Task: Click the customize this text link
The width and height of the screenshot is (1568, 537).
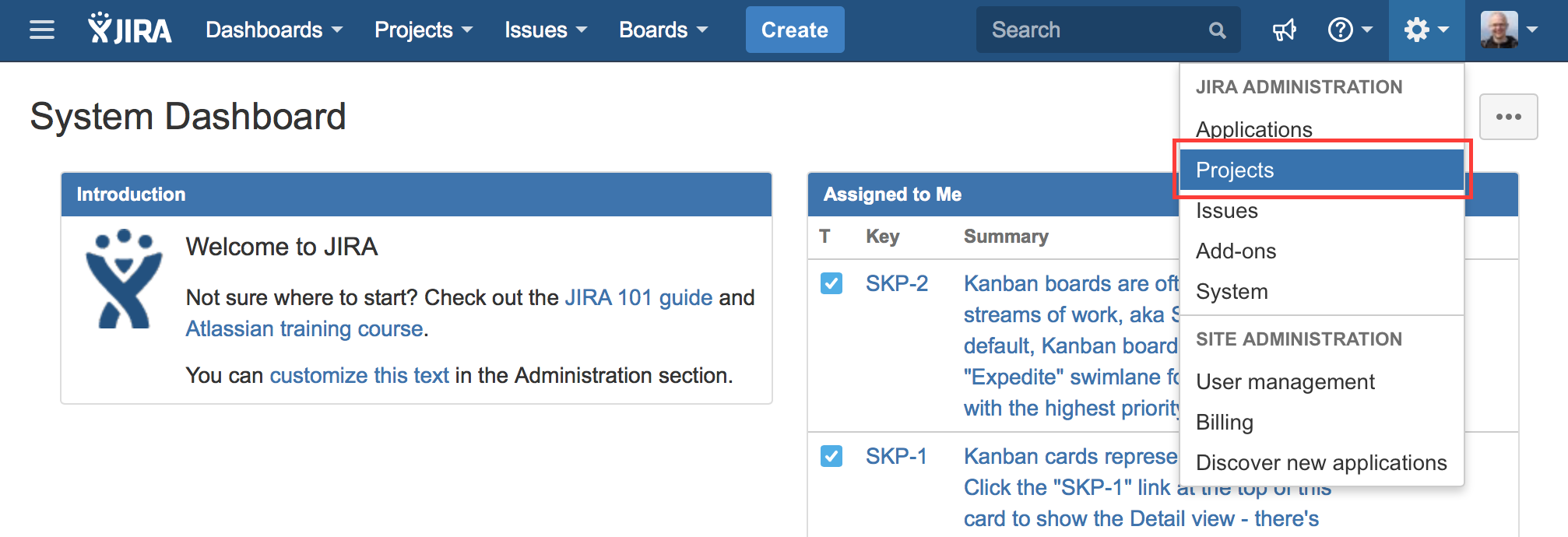Action: [x=359, y=375]
